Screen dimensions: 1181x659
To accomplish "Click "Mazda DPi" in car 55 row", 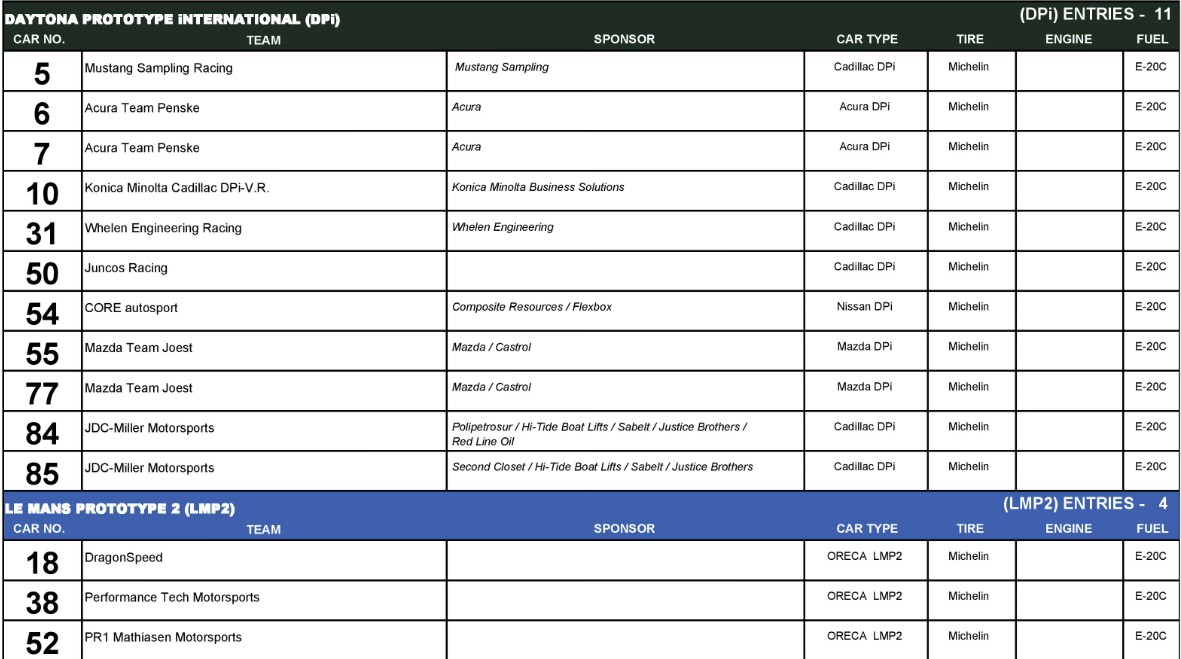I will (865, 346).
